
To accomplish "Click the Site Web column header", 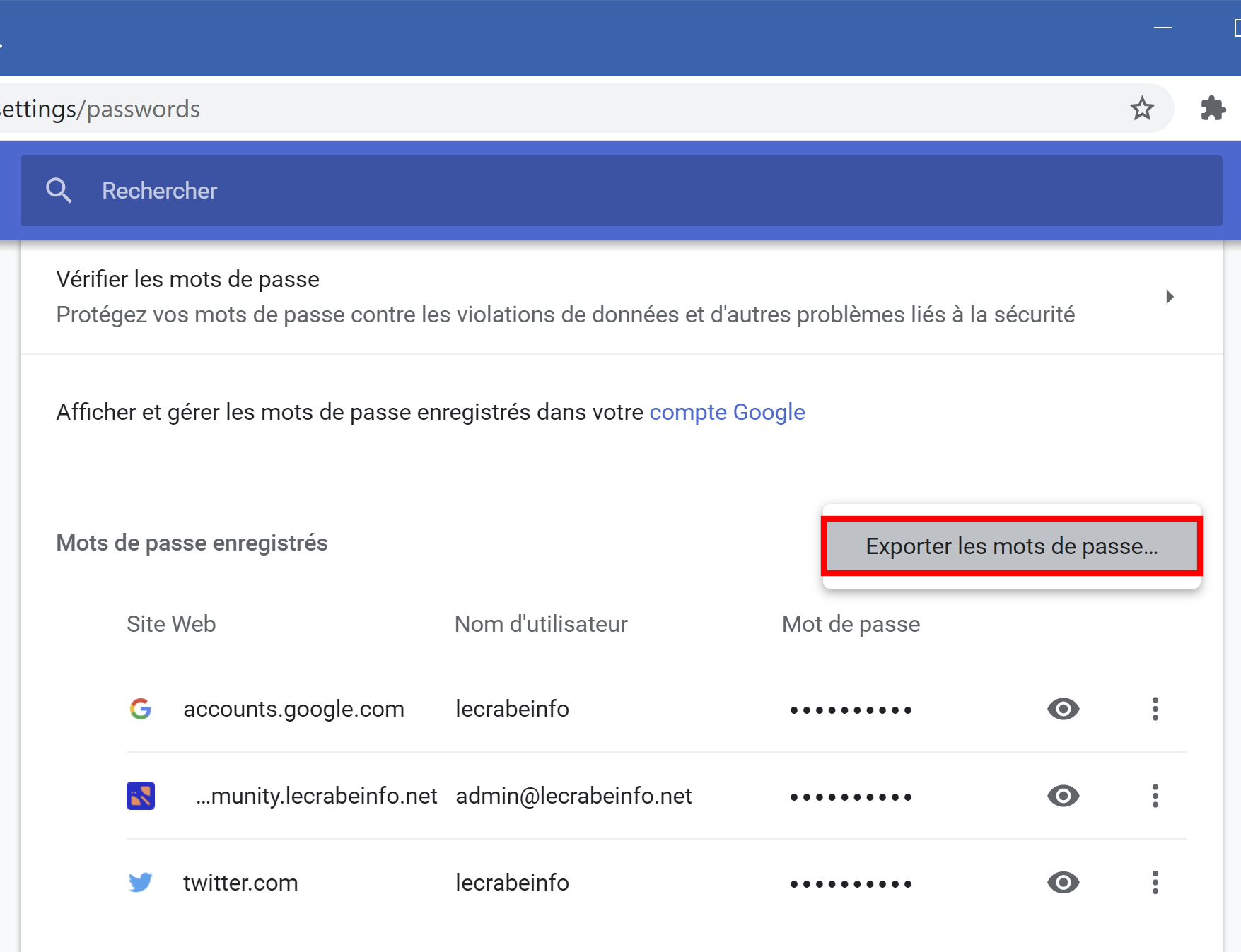I will pyautogui.click(x=171, y=624).
